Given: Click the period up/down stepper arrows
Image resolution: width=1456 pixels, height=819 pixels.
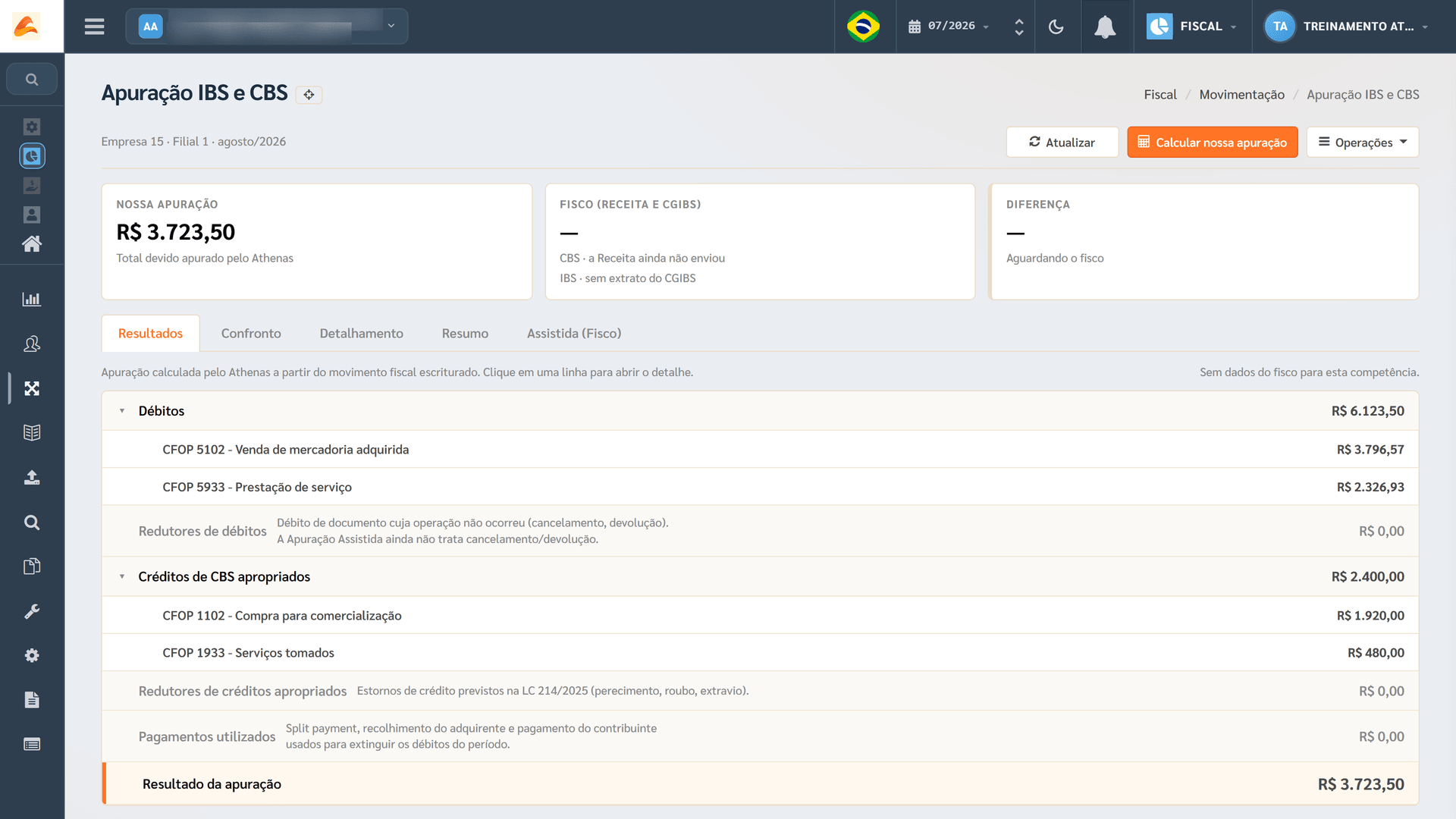Looking at the screenshot, I should pyautogui.click(x=1019, y=27).
